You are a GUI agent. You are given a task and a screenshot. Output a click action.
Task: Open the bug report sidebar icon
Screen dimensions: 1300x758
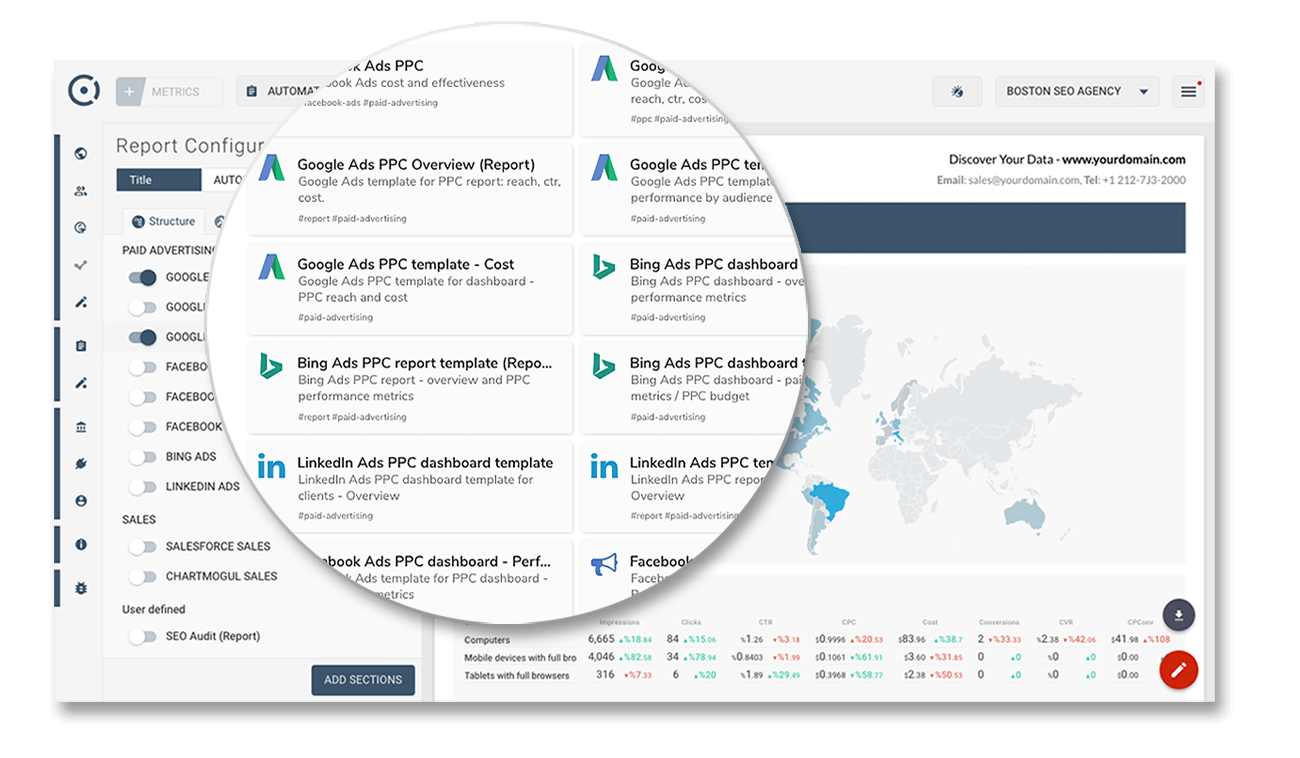81,589
